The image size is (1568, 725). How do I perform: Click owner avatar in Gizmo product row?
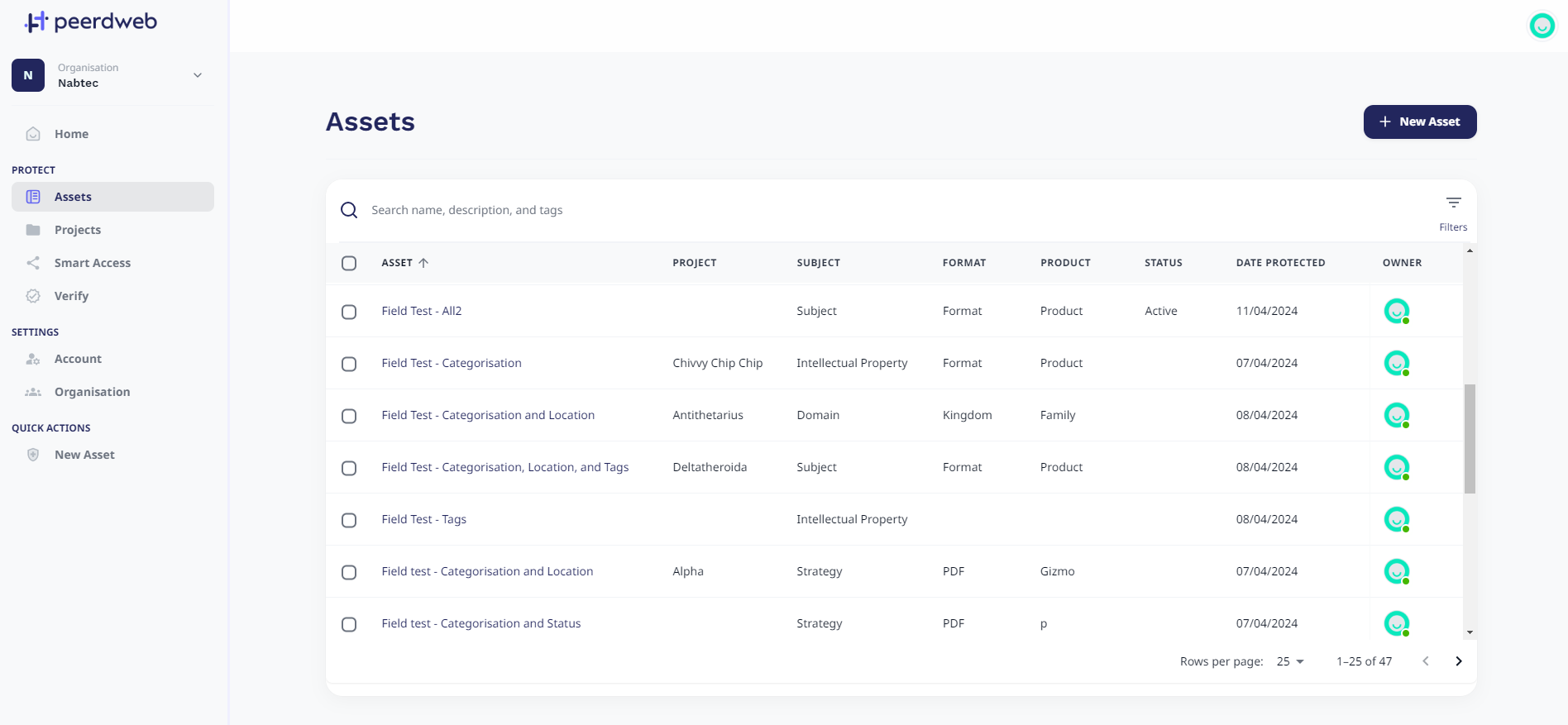[x=1397, y=571]
